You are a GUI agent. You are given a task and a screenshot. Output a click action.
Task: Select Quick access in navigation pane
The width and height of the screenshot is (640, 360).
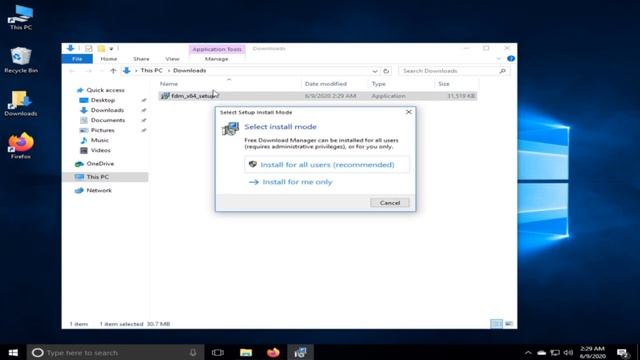100,90
